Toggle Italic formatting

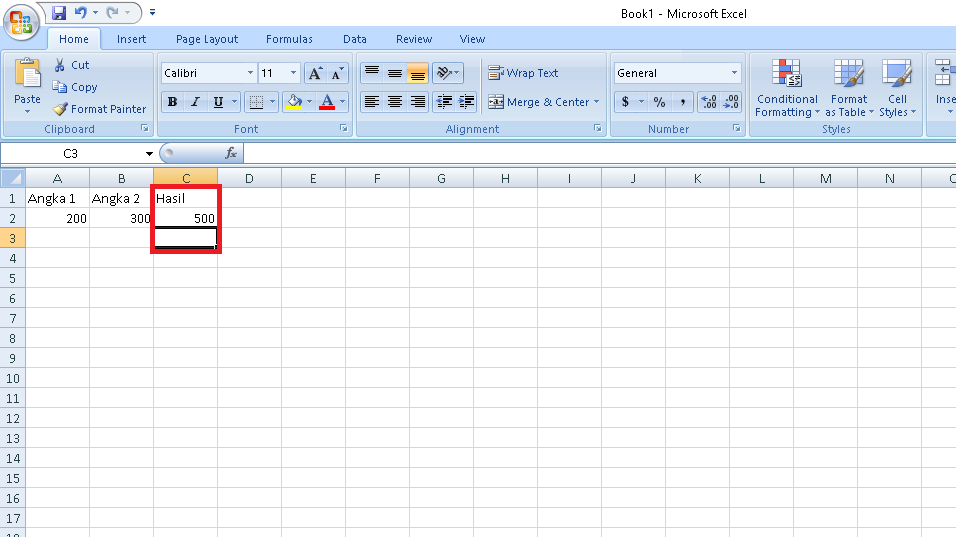[x=195, y=102]
